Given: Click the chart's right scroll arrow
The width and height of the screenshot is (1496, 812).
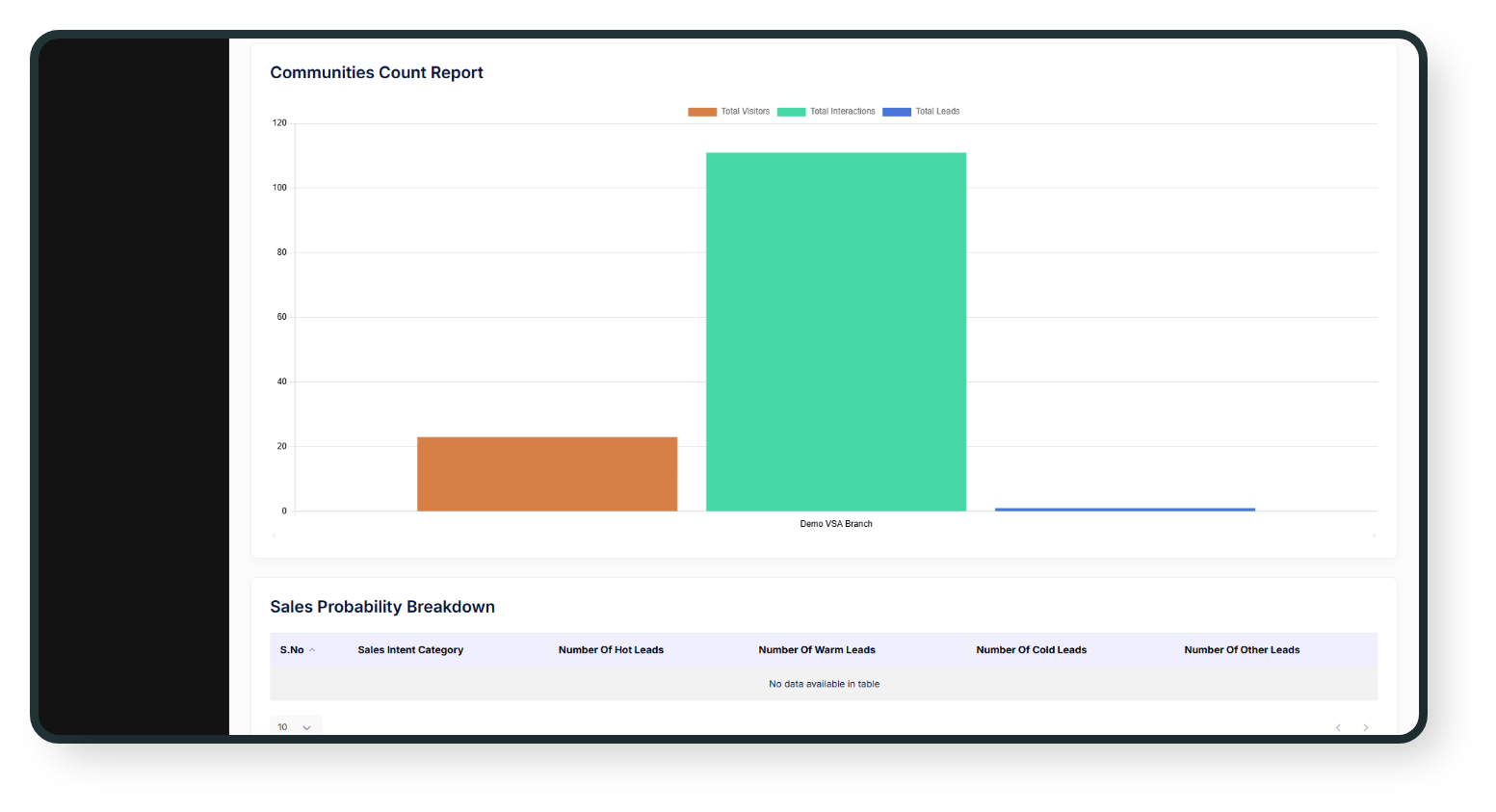Looking at the screenshot, I should coord(1374,536).
